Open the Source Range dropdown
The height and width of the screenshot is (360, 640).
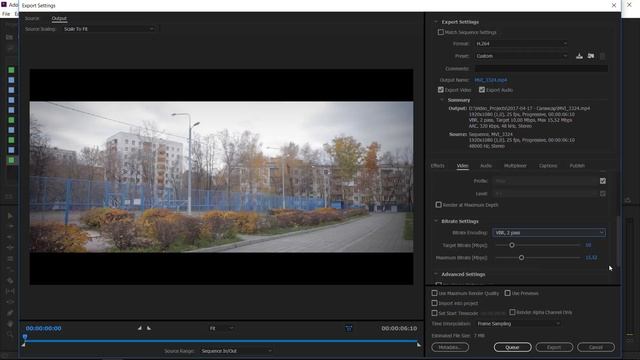(x=236, y=351)
